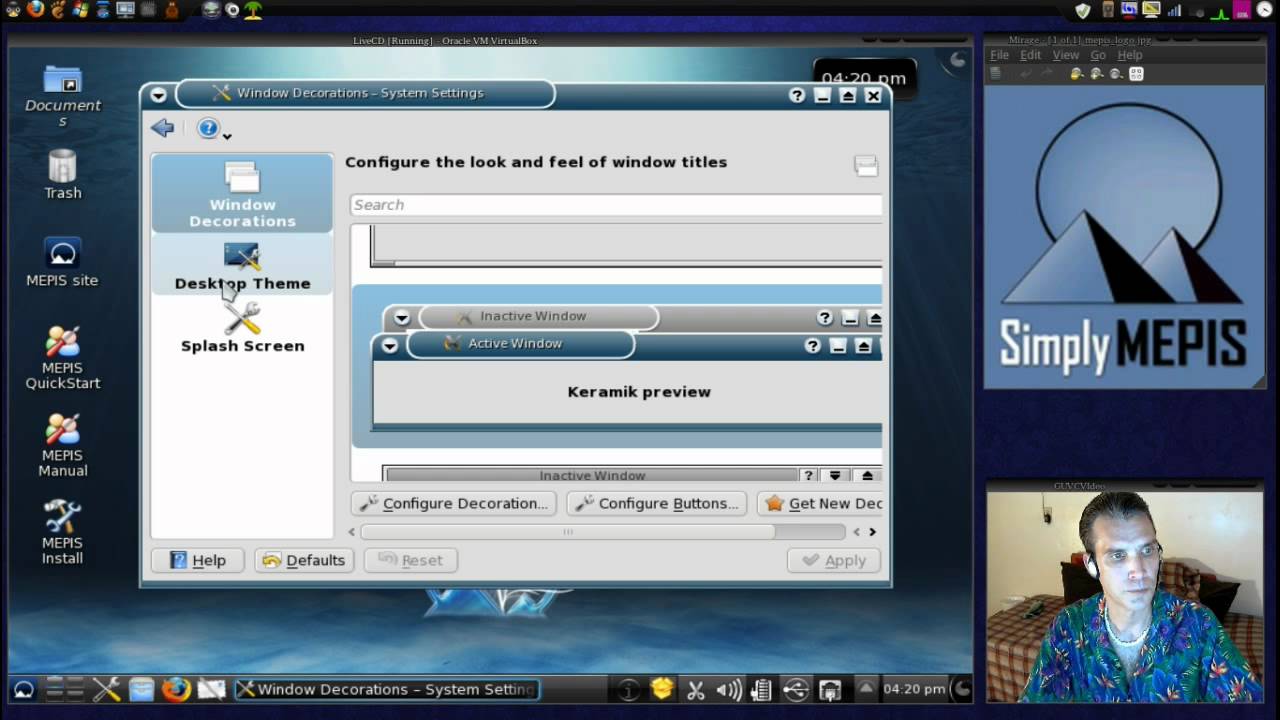
Task: Open MEPIS QuickStart desktop icon
Action: pyautogui.click(x=62, y=357)
